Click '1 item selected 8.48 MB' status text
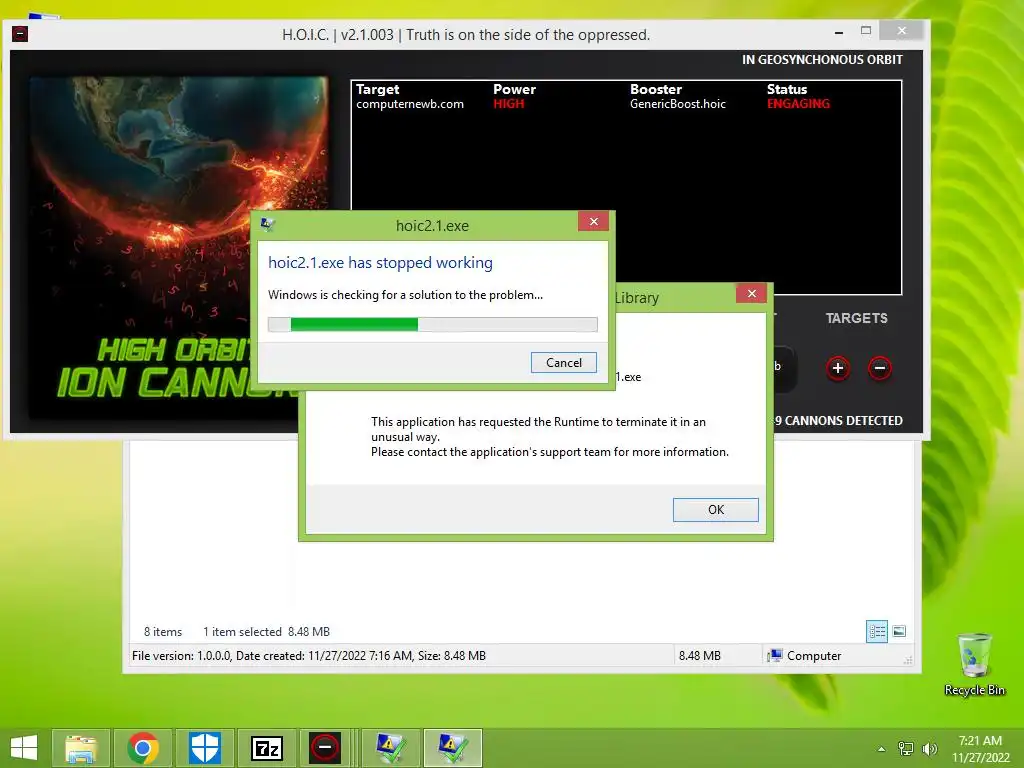1024x768 pixels. 266,632
